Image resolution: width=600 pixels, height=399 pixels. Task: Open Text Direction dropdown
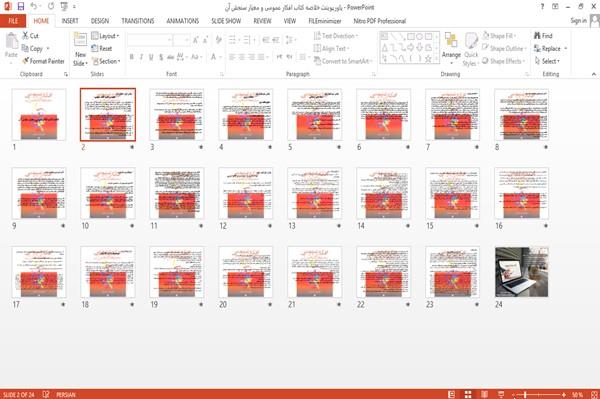point(336,36)
